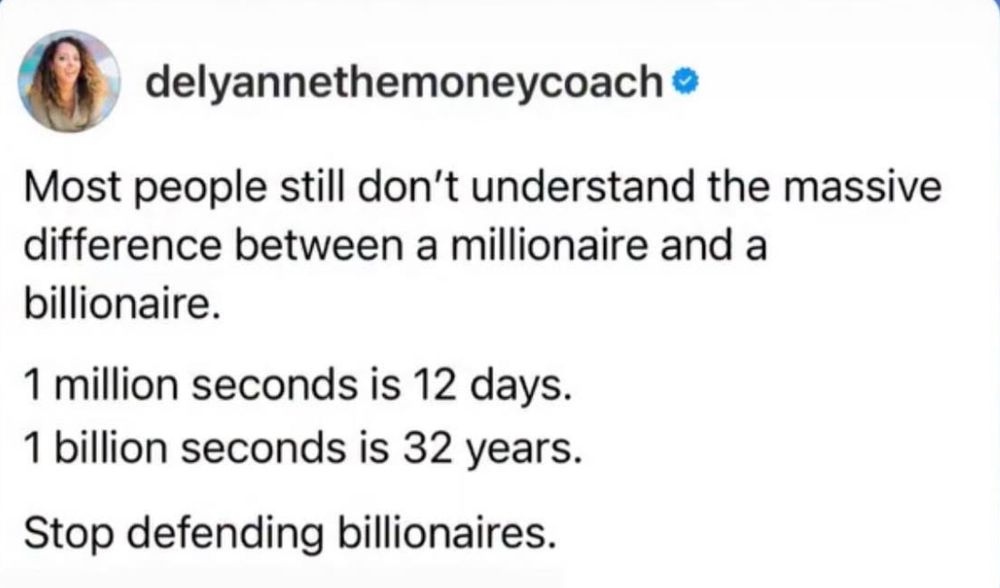Click the text '32 years.'
This screenshot has height=588, width=1000.
492,448
